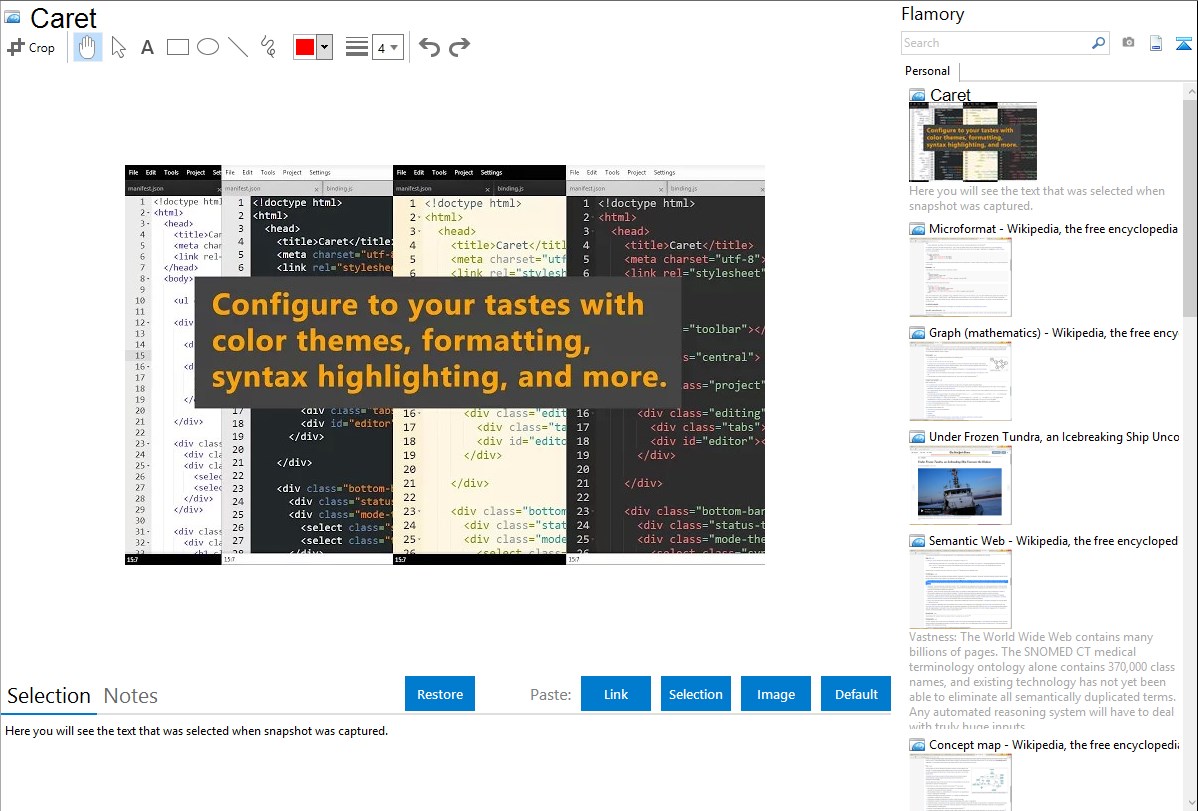Click 'Here you will see' text under Caret thumbnail

[x=1037, y=198]
